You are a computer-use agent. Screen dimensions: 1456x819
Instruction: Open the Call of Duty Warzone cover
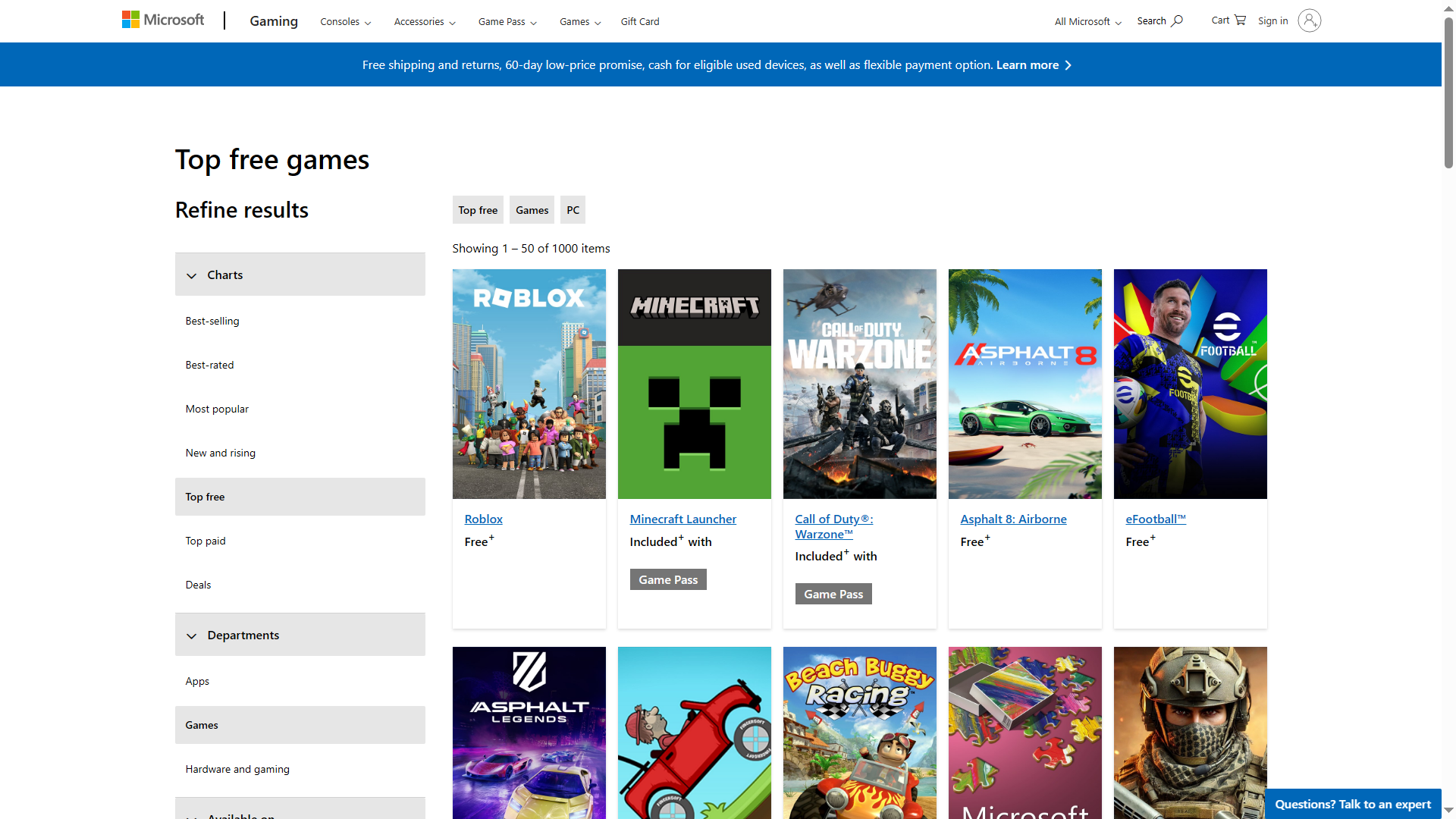coord(860,384)
